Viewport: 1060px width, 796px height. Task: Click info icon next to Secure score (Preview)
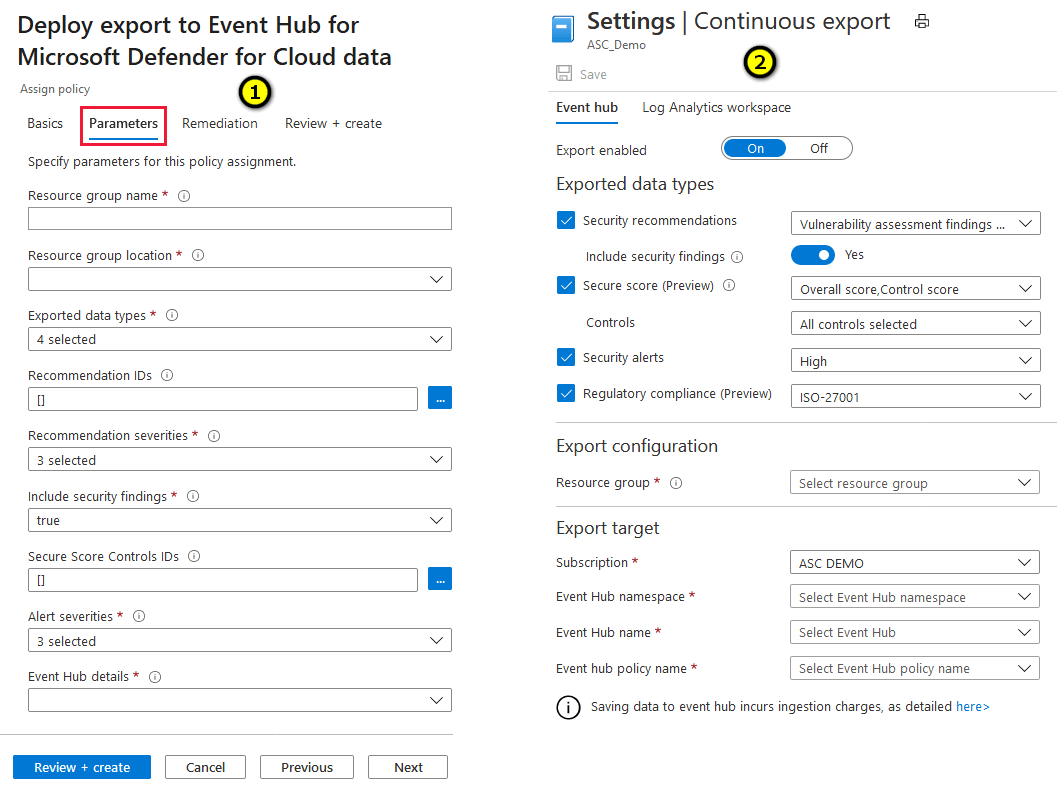click(x=729, y=286)
